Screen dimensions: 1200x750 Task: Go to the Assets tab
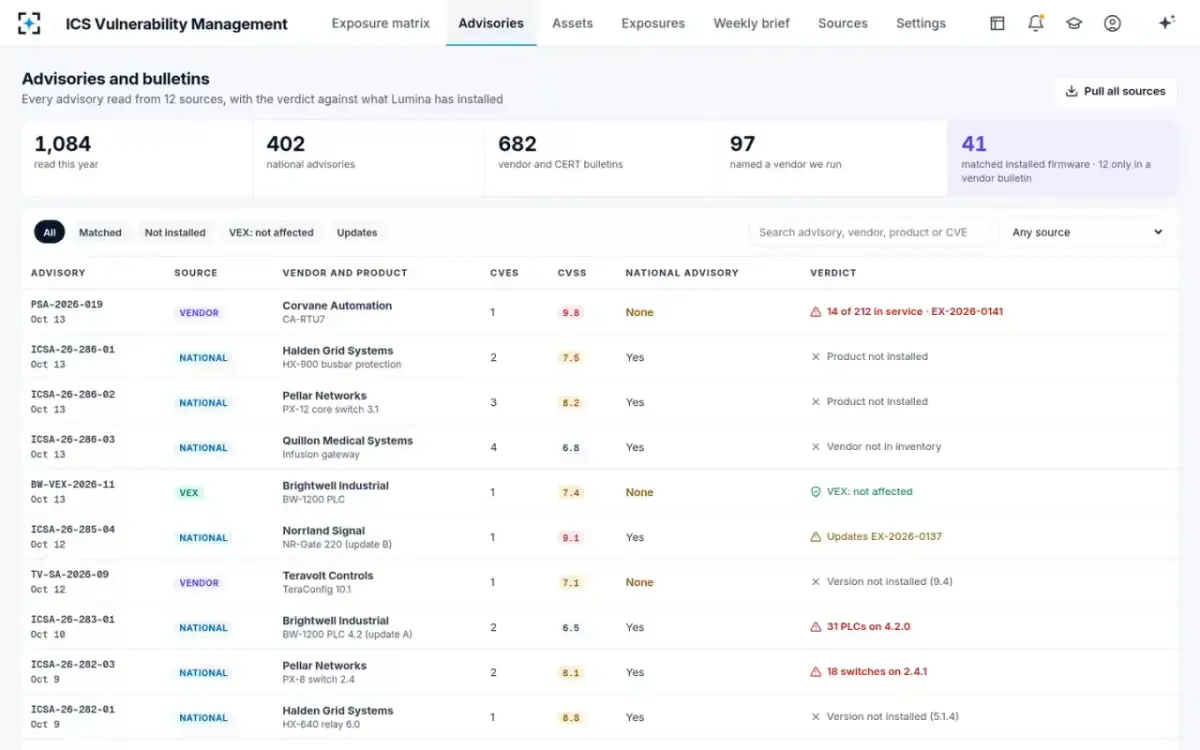click(573, 23)
